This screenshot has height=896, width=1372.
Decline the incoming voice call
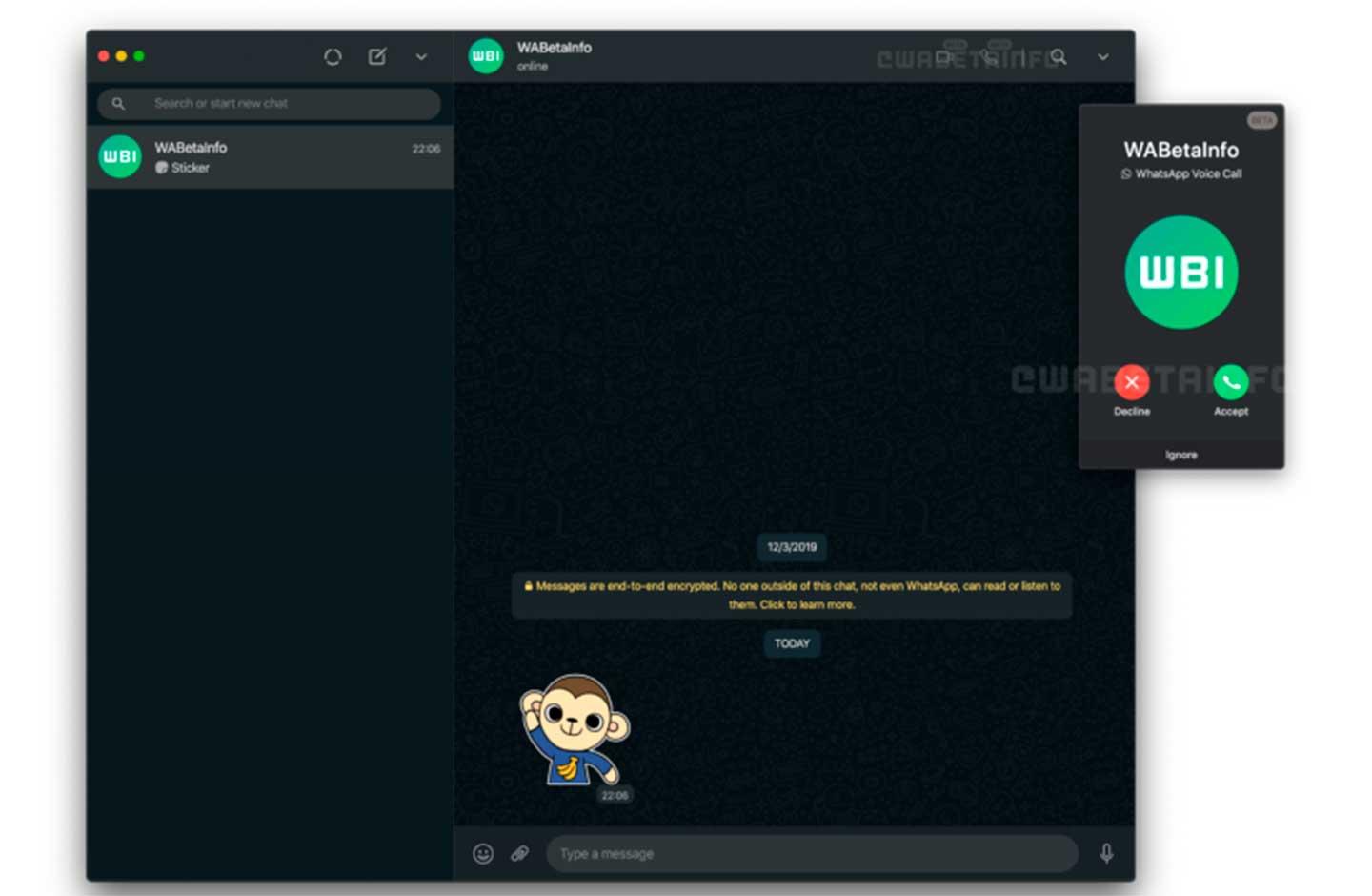(1132, 382)
